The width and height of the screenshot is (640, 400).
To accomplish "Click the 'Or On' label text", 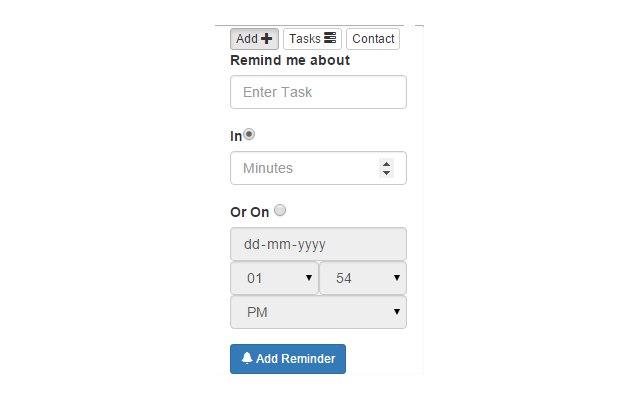I will tap(249, 212).
